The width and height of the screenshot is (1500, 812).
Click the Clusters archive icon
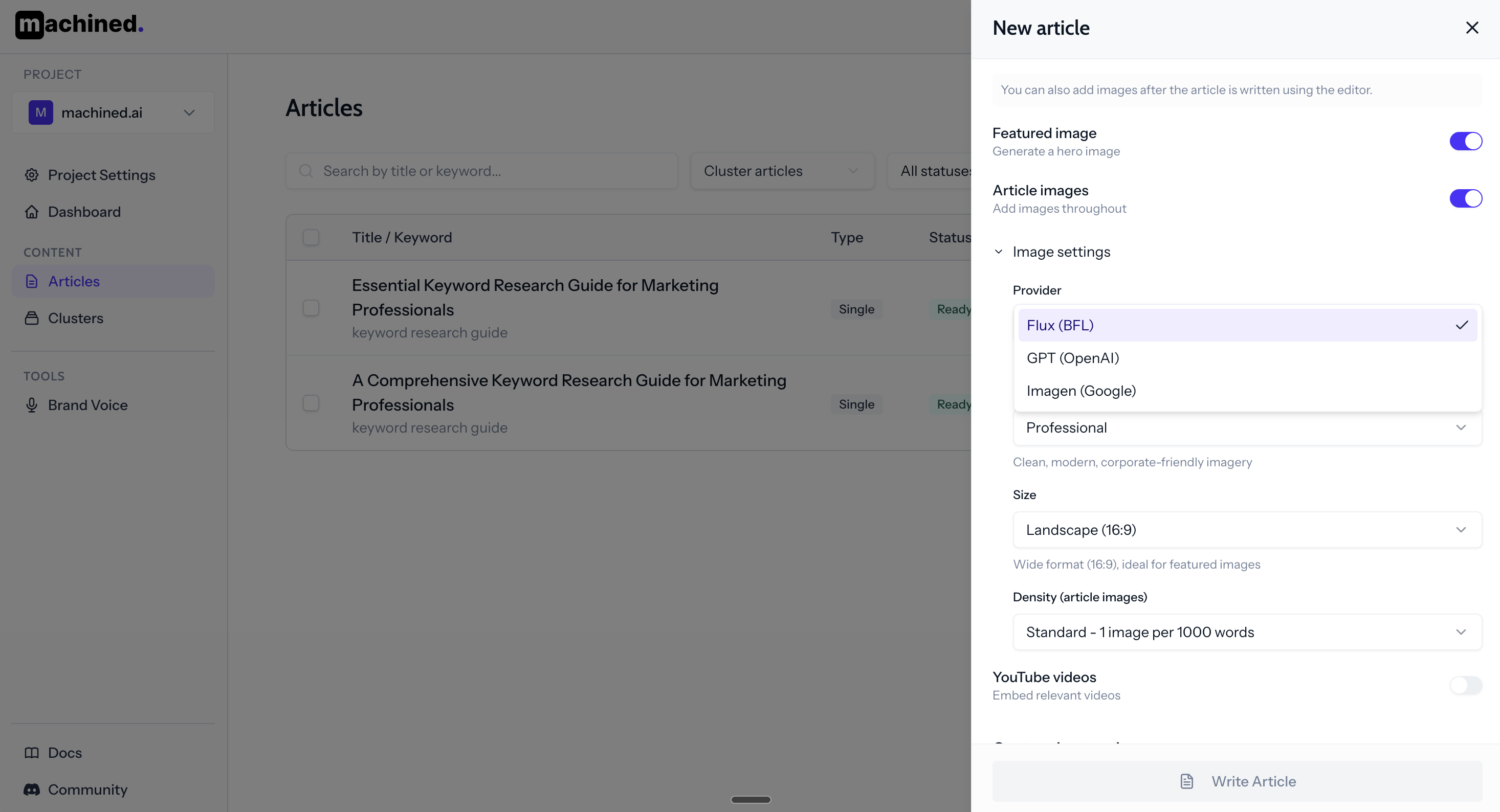pos(31,318)
